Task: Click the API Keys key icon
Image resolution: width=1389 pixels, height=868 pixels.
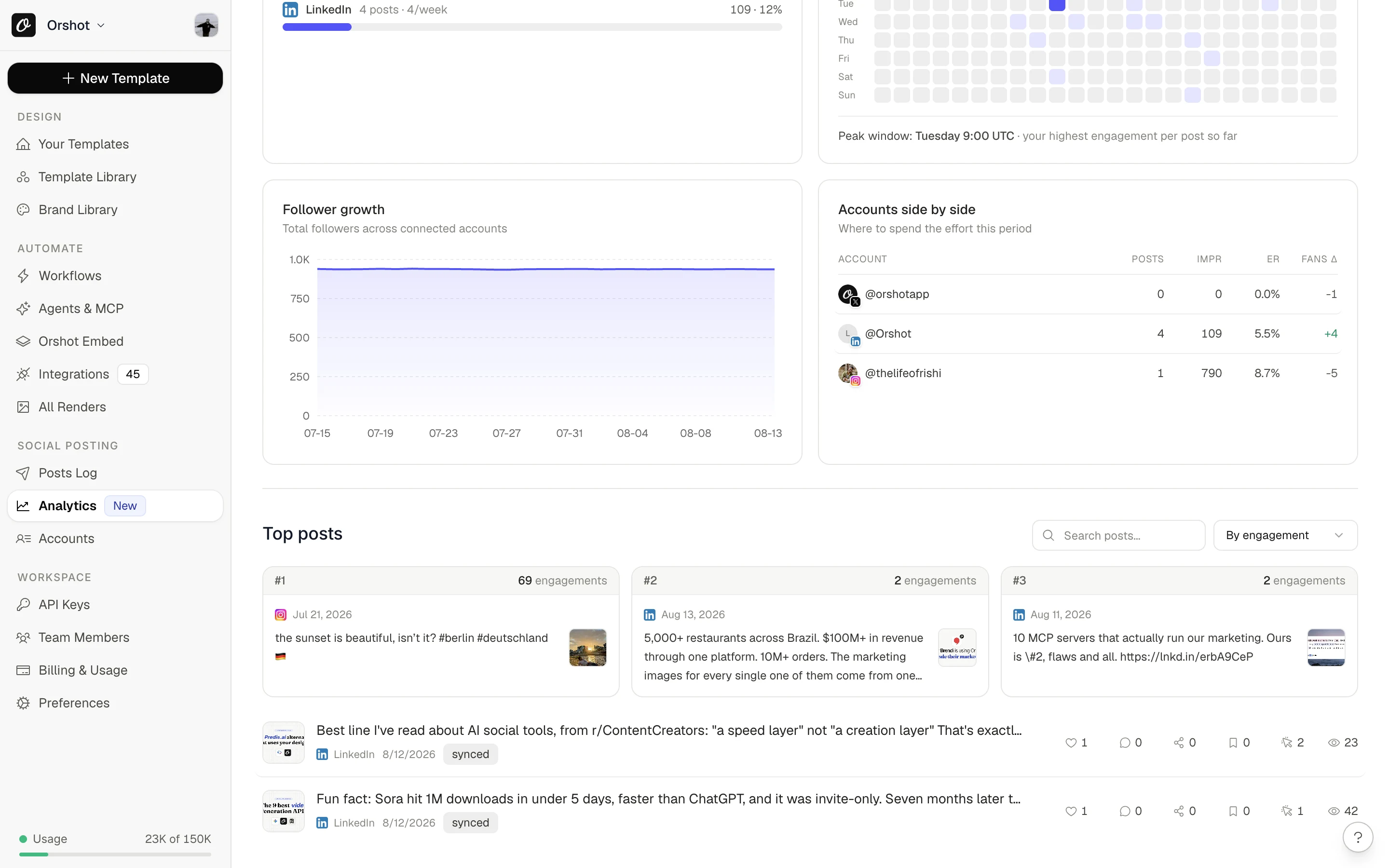Action: [x=23, y=605]
